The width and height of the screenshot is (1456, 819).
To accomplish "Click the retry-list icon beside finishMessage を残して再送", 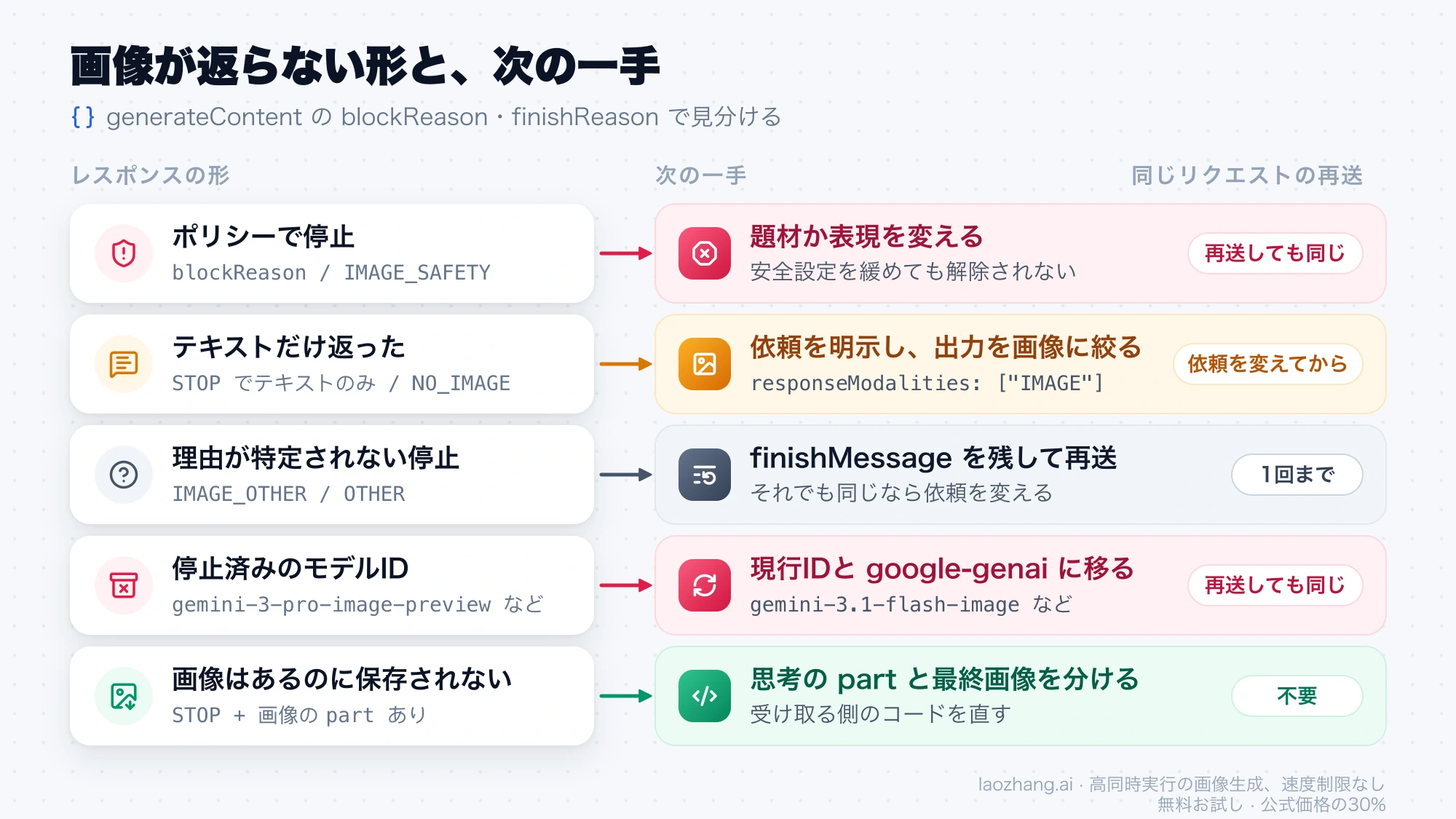I will tap(705, 475).
